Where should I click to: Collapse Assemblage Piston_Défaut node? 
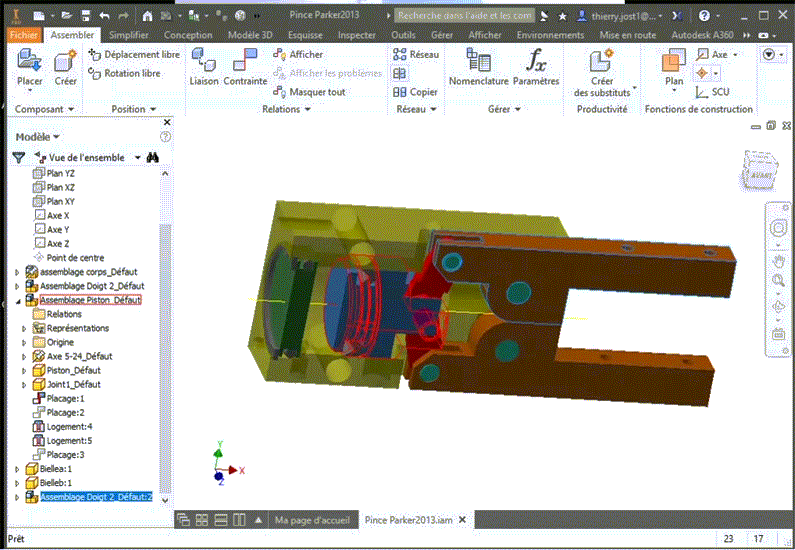[x=17, y=301]
